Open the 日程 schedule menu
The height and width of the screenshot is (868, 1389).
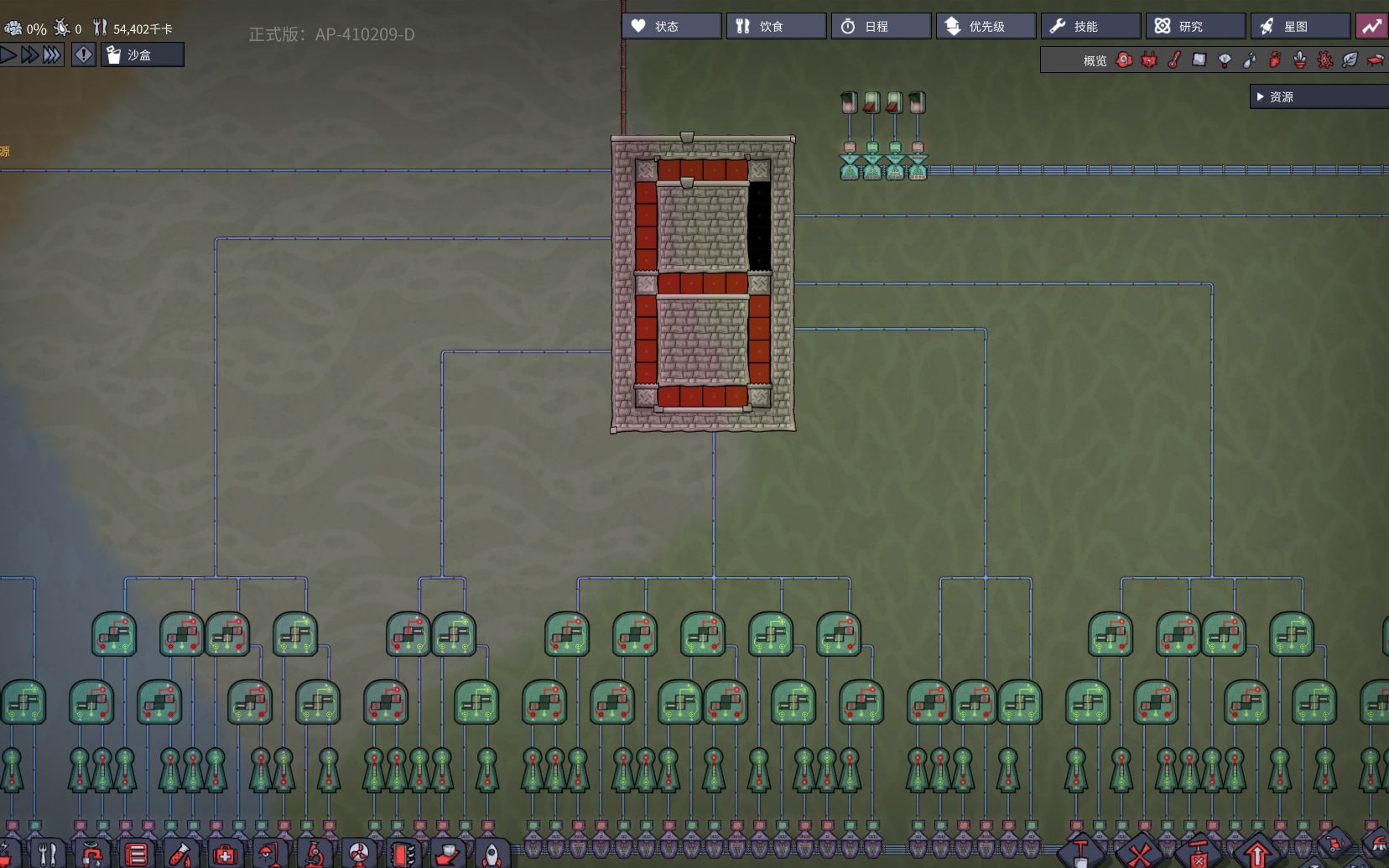click(881, 26)
